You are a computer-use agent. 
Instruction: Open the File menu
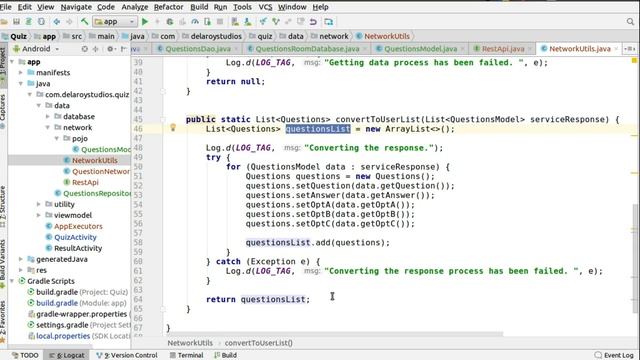coord(6,7)
